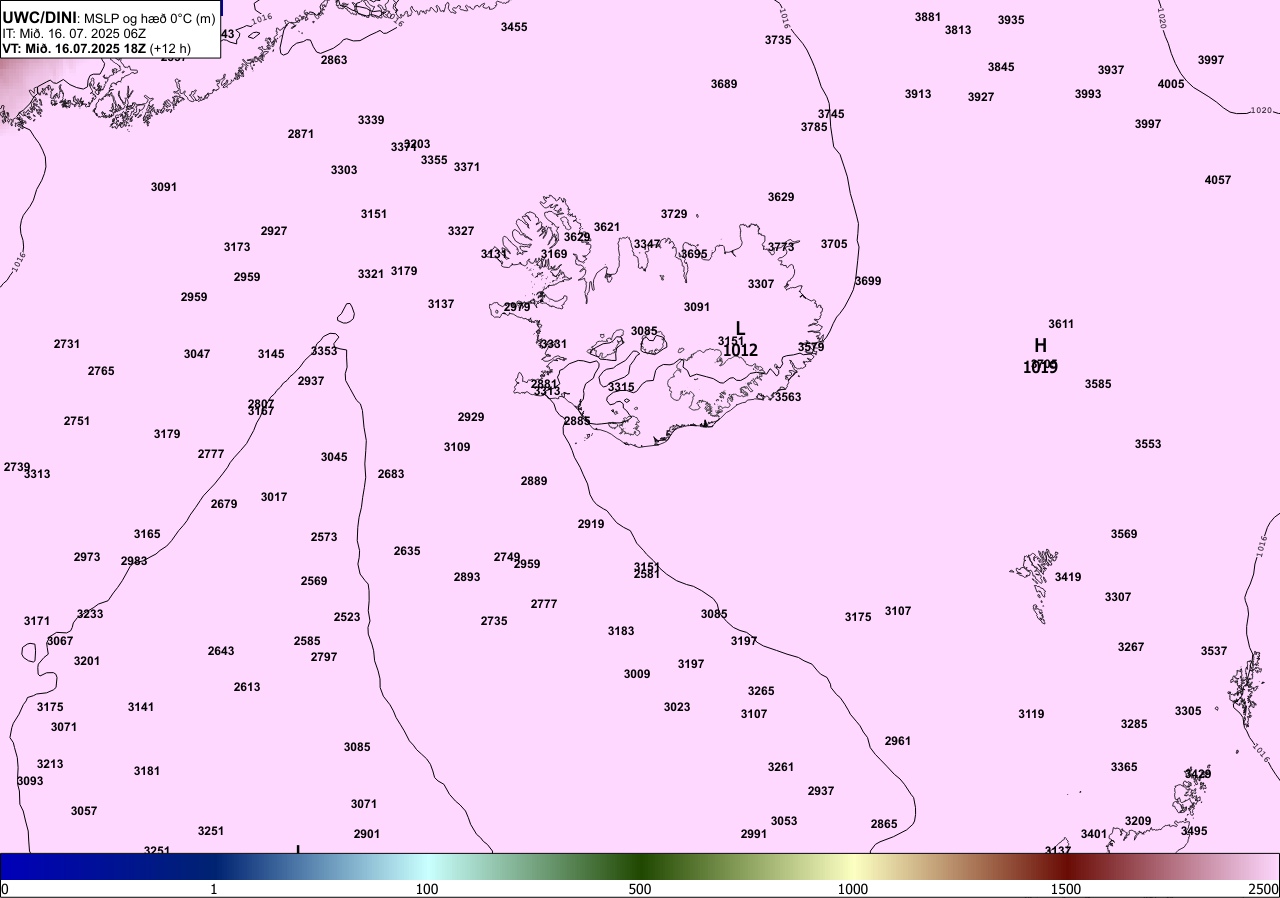Click the freezing level value 3621
1280x898 pixels.
click(x=607, y=227)
